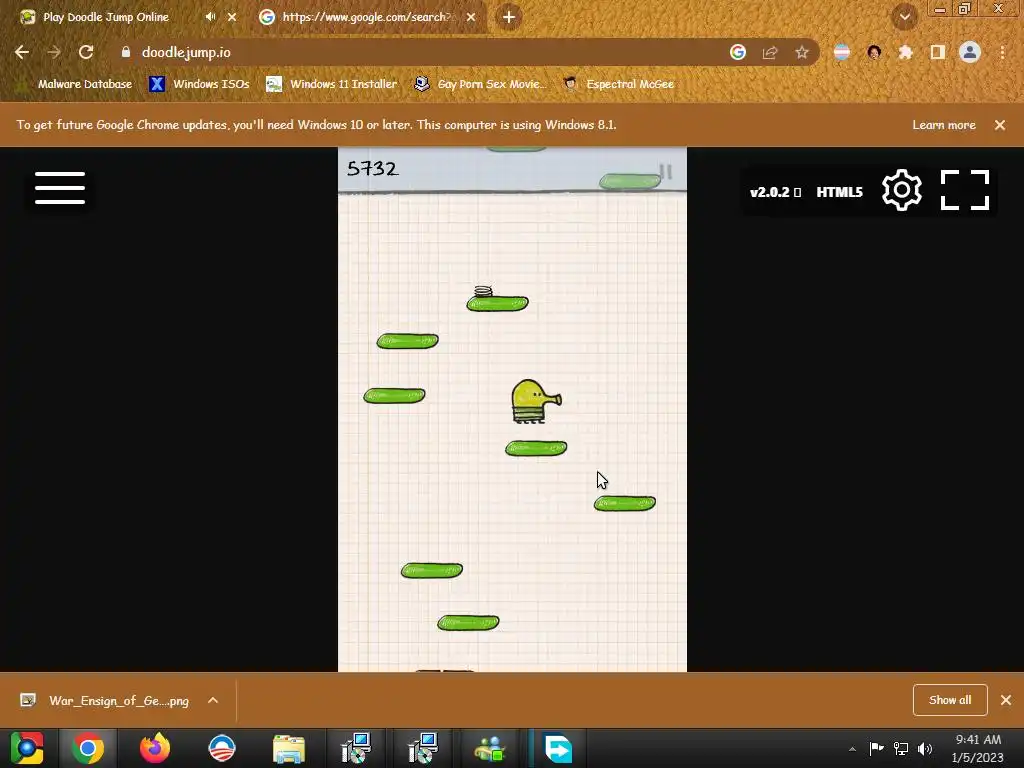
Task: Enter fullscreen mode for the game
Action: pos(965,190)
